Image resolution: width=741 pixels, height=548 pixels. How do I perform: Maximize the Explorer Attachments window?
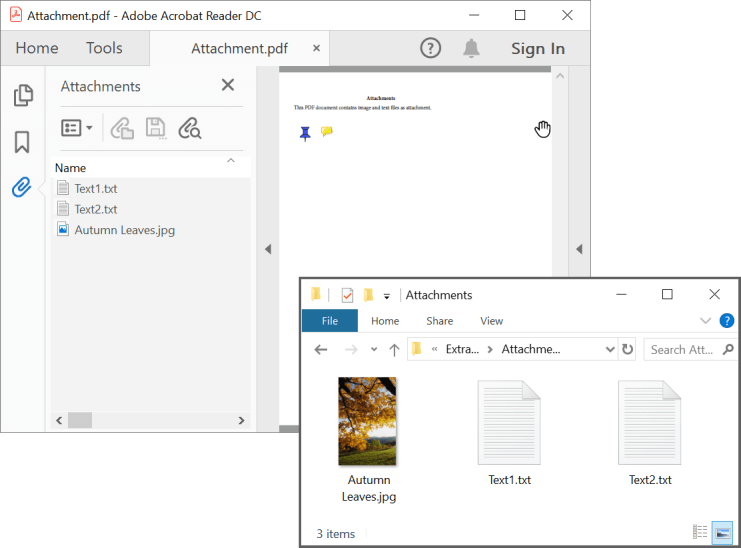click(x=667, y=294)
